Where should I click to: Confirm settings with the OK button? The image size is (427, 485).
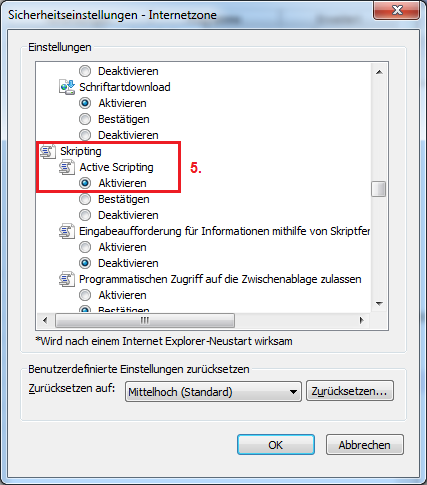[x=276, y=445]
